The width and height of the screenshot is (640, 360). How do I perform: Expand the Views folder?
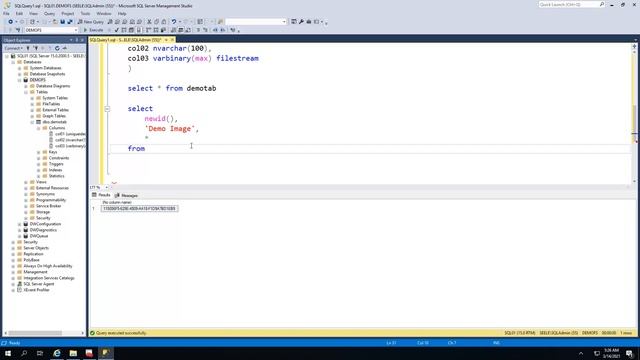(26, 182)
